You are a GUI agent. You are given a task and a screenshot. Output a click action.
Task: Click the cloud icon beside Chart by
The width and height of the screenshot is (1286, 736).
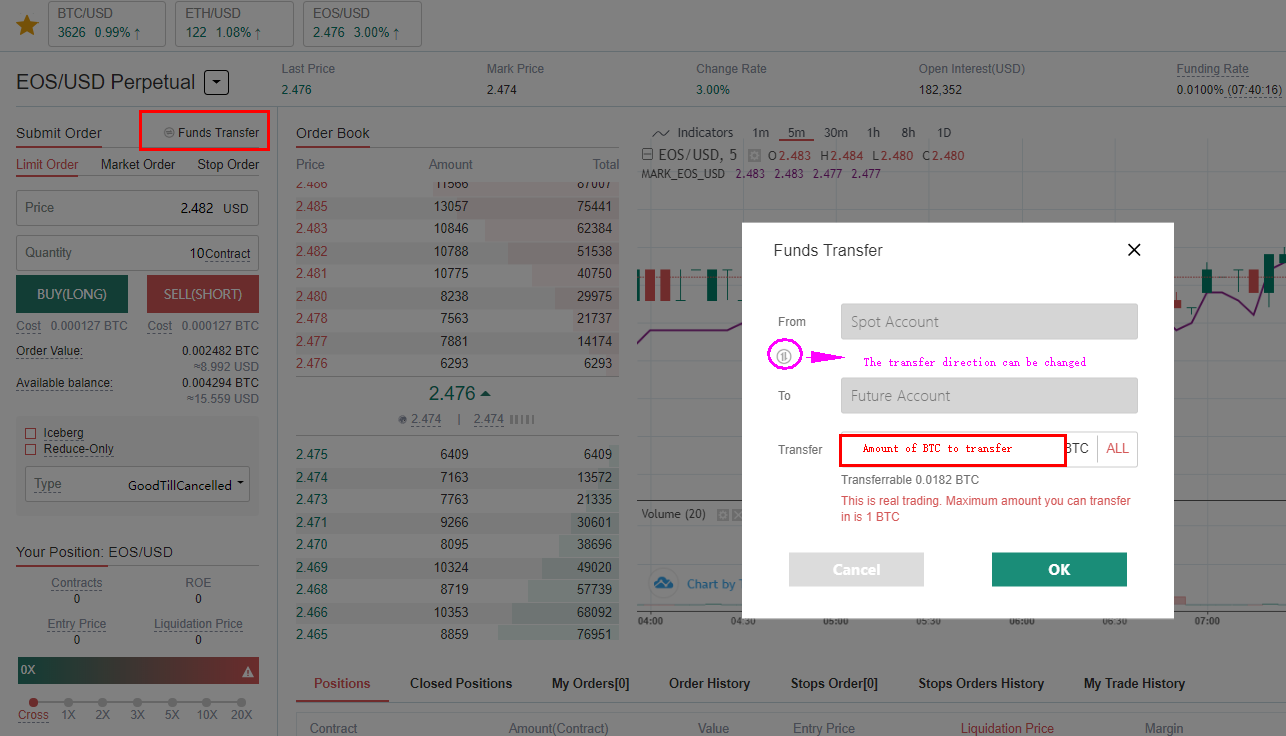pos(662,583)
